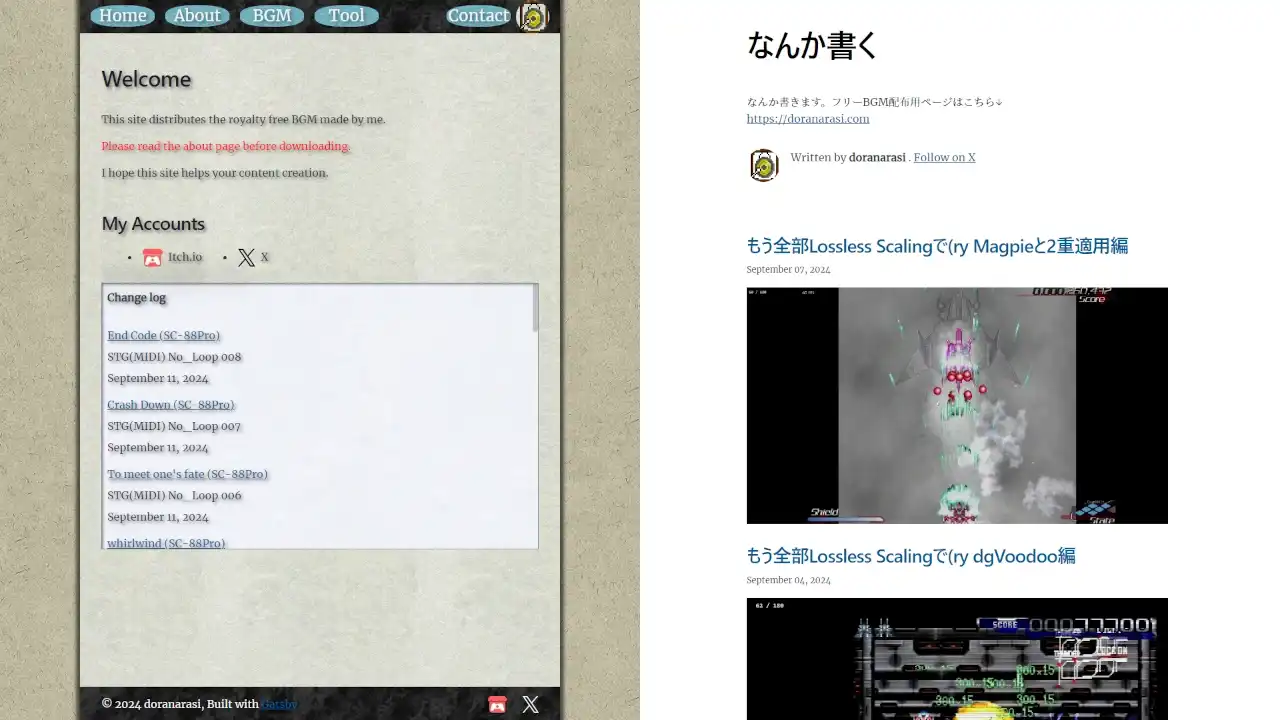This screenshot has width=1280, height=720.
Task: Click the X logo under My Accounts
Action: pos(246,258)
